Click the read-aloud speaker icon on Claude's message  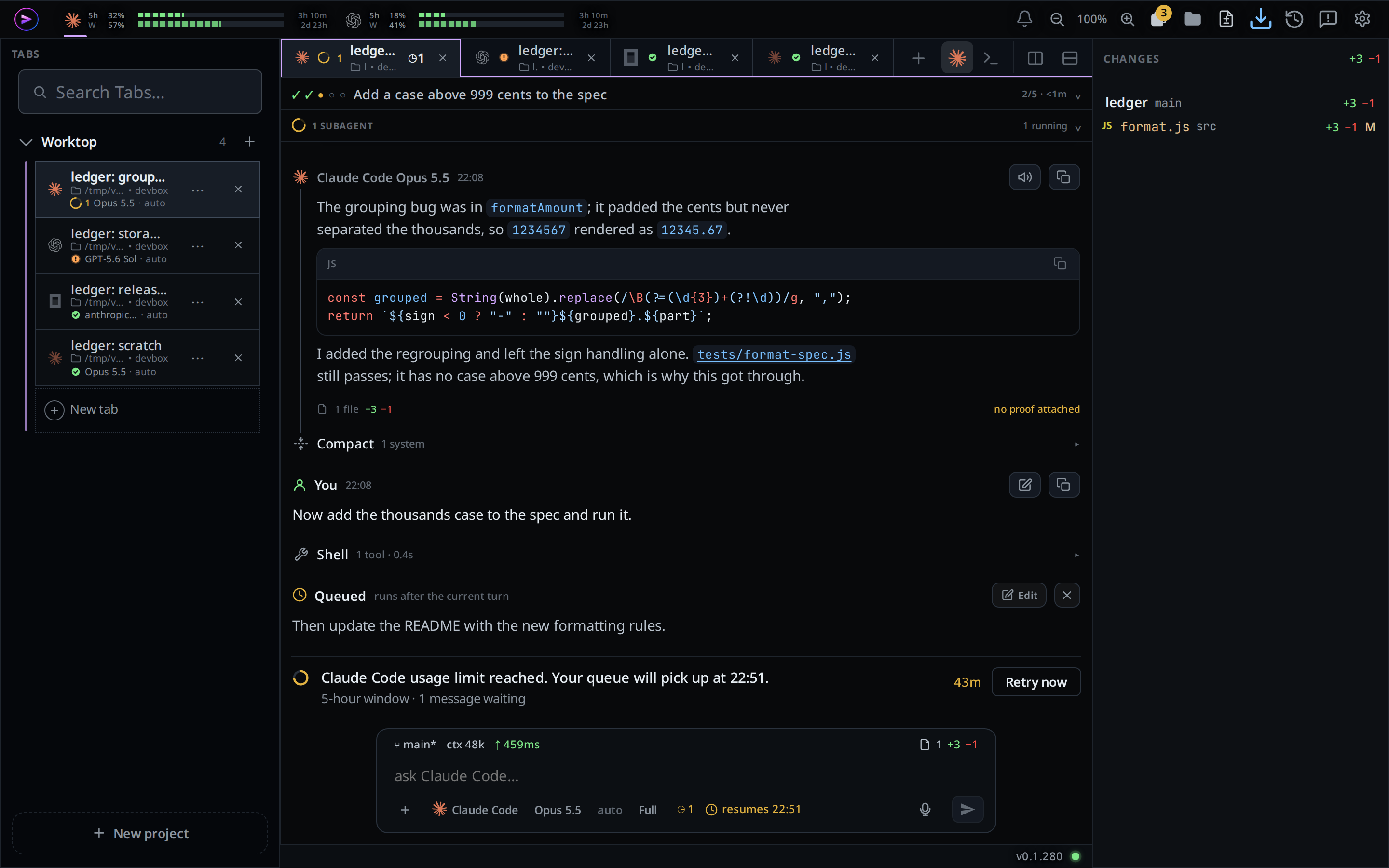click(x=1024, y=177)
